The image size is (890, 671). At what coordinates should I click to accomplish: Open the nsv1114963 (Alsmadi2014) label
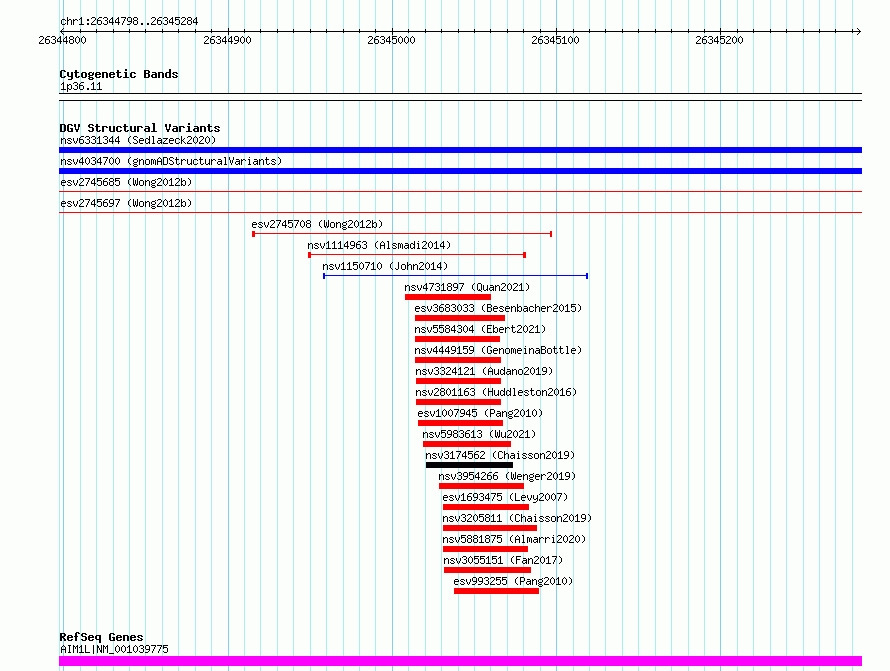coord(379,245)
